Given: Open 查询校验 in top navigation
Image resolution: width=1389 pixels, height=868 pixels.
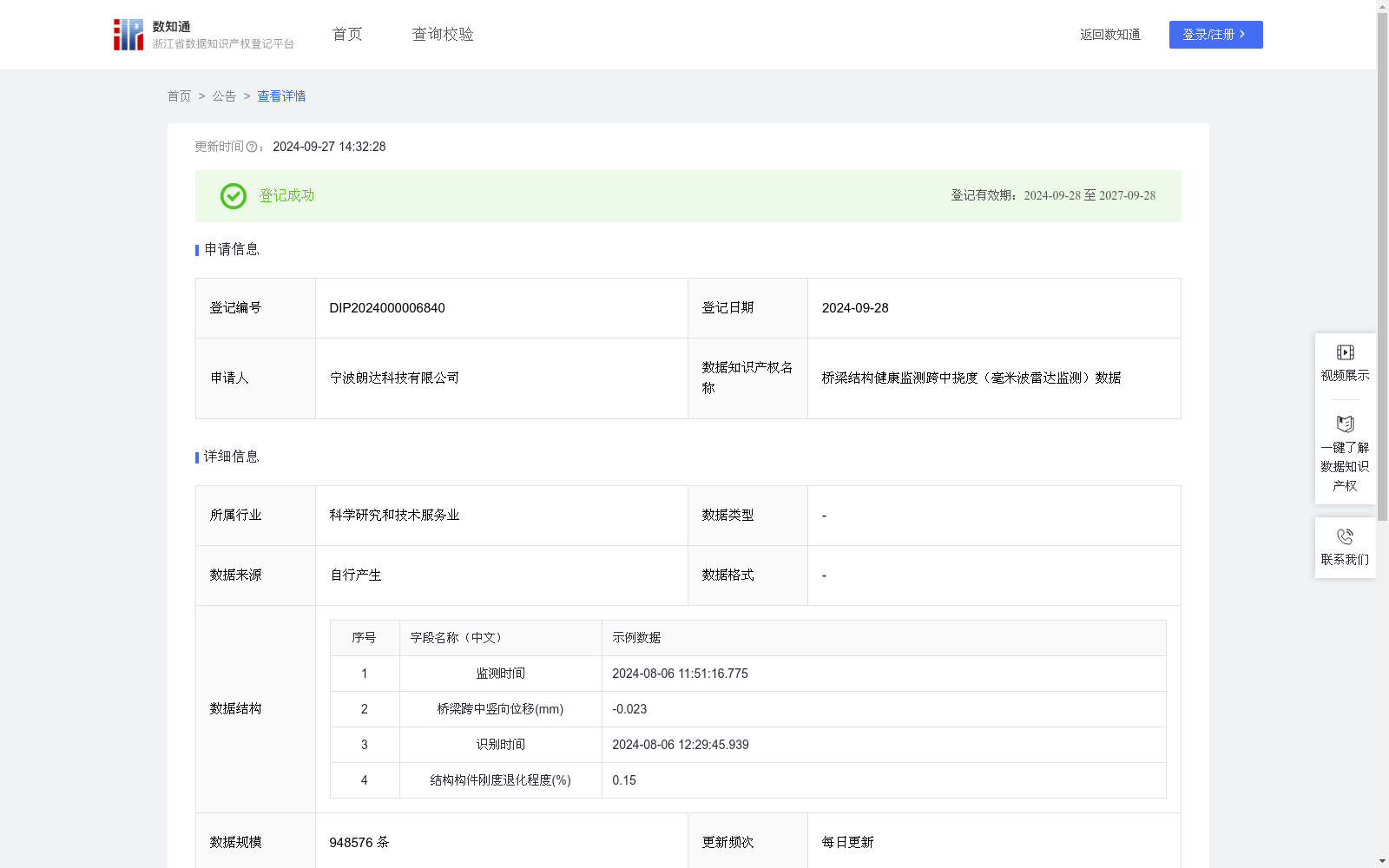Looking at the screenshot, I should [x=443, y=35].
